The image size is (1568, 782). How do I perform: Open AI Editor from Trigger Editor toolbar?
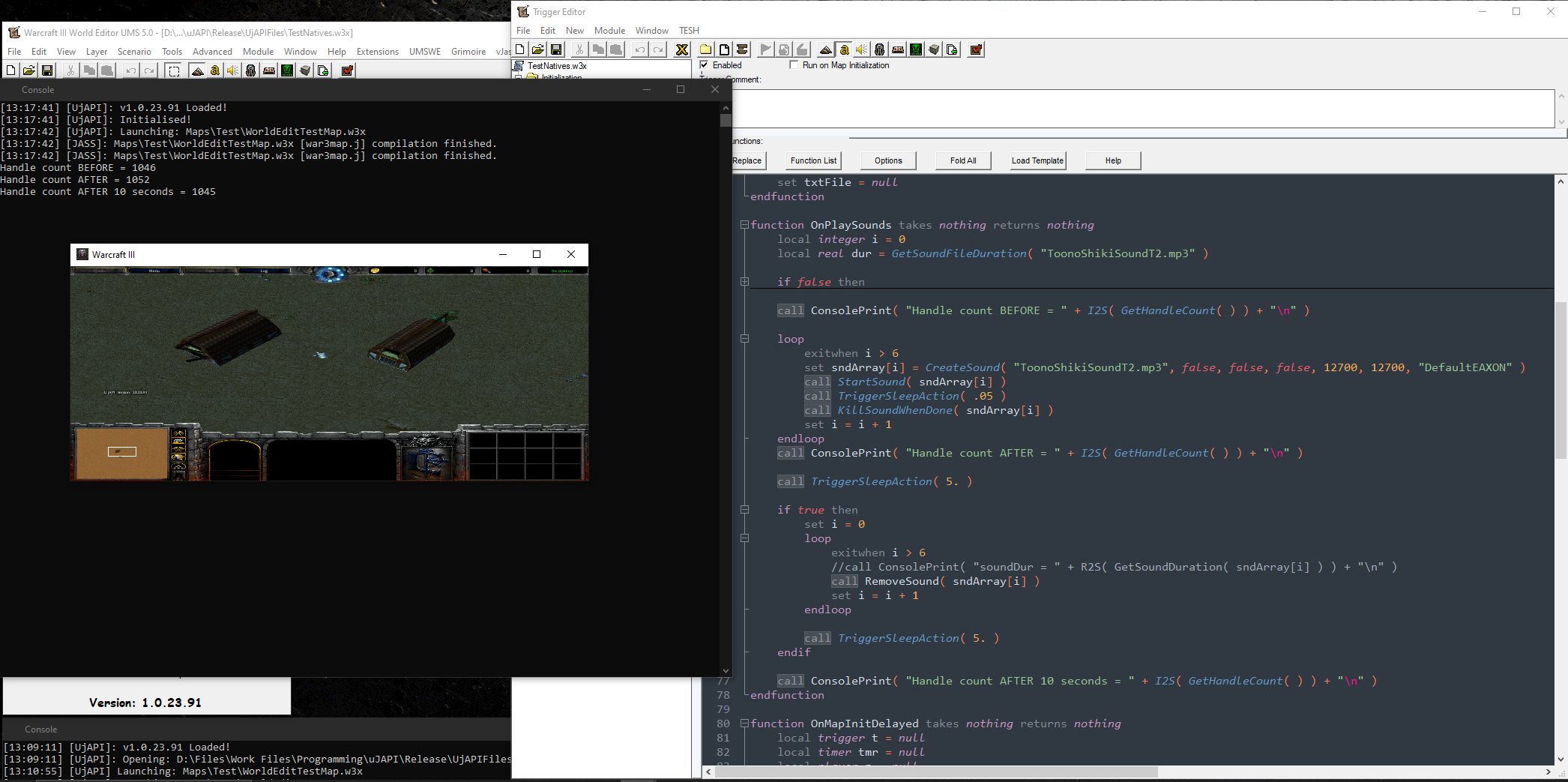[916, 49]
